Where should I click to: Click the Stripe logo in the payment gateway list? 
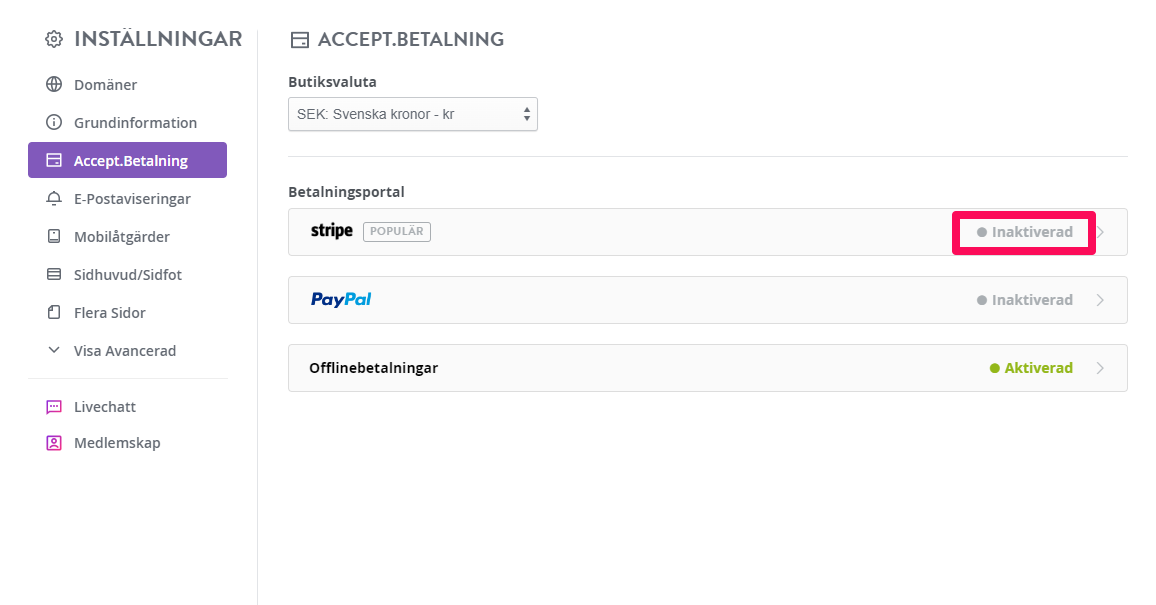332,231
